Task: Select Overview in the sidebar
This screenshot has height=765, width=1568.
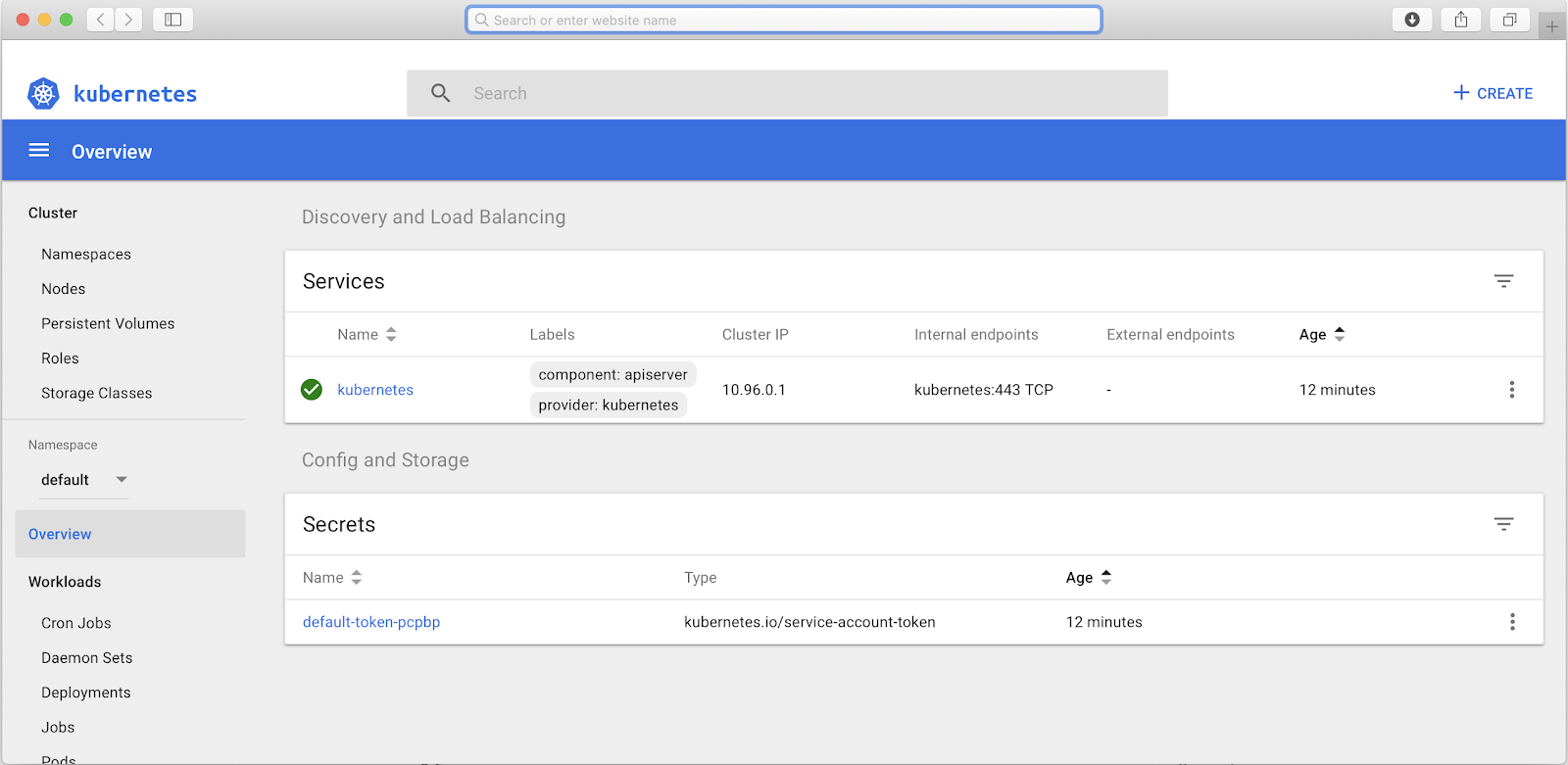Action: point(130,534)
